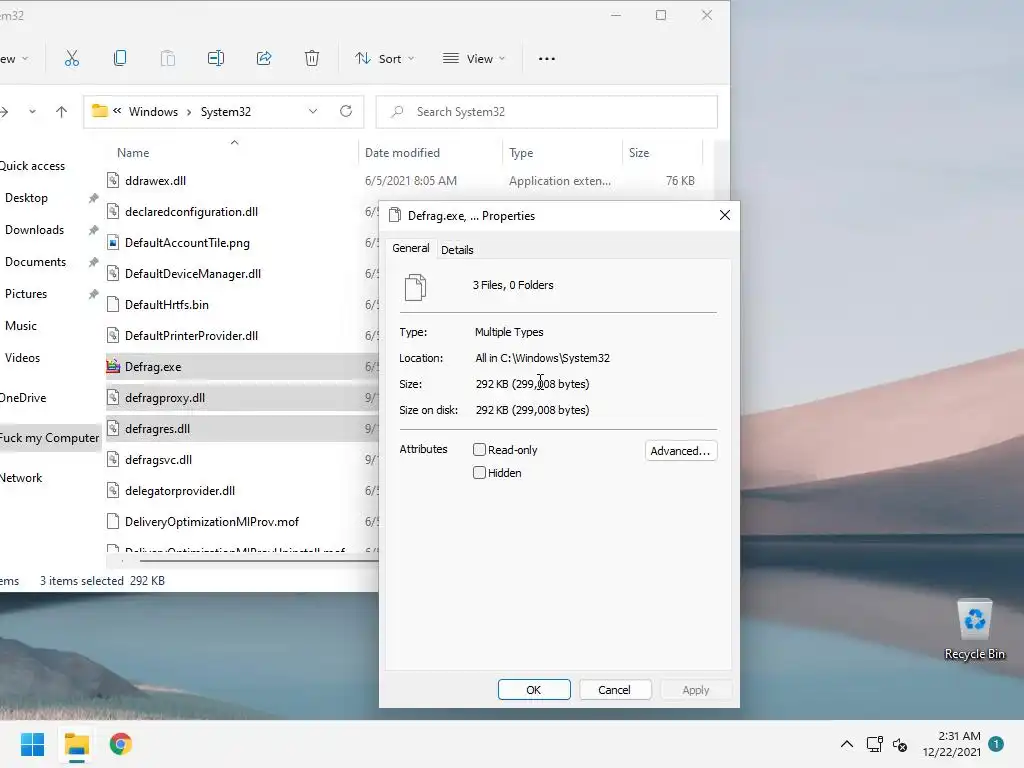
Task: Click the Refresh icon beside address bar
Action: coord(346,112)
